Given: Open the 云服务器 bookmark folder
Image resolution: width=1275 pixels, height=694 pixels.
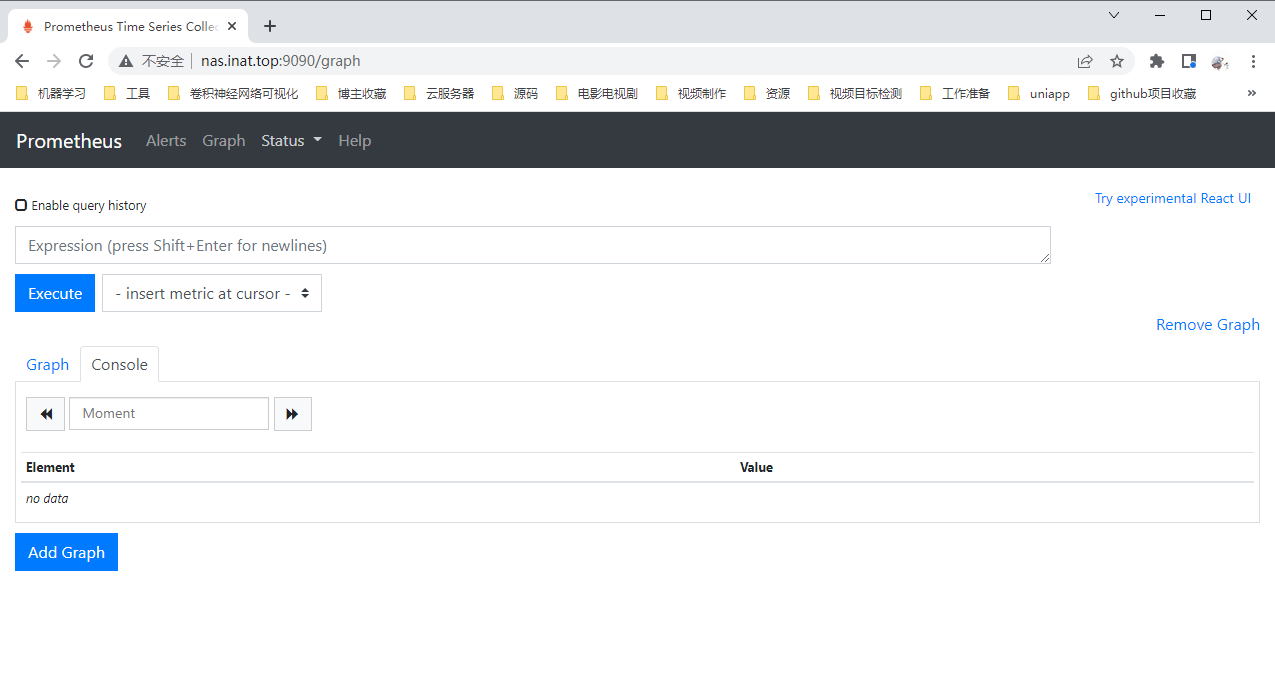Looking at the screenshot, I should [x=439, y=93].
